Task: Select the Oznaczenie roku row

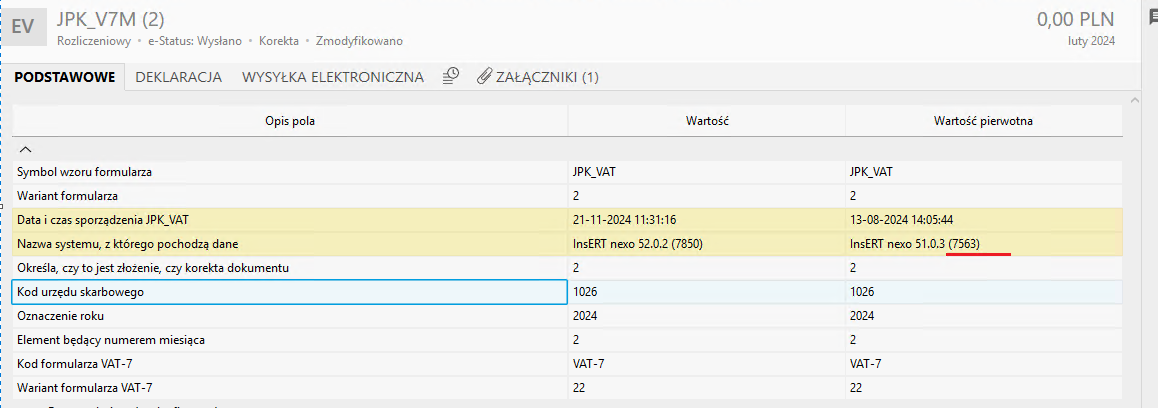Action: (567, 316)
